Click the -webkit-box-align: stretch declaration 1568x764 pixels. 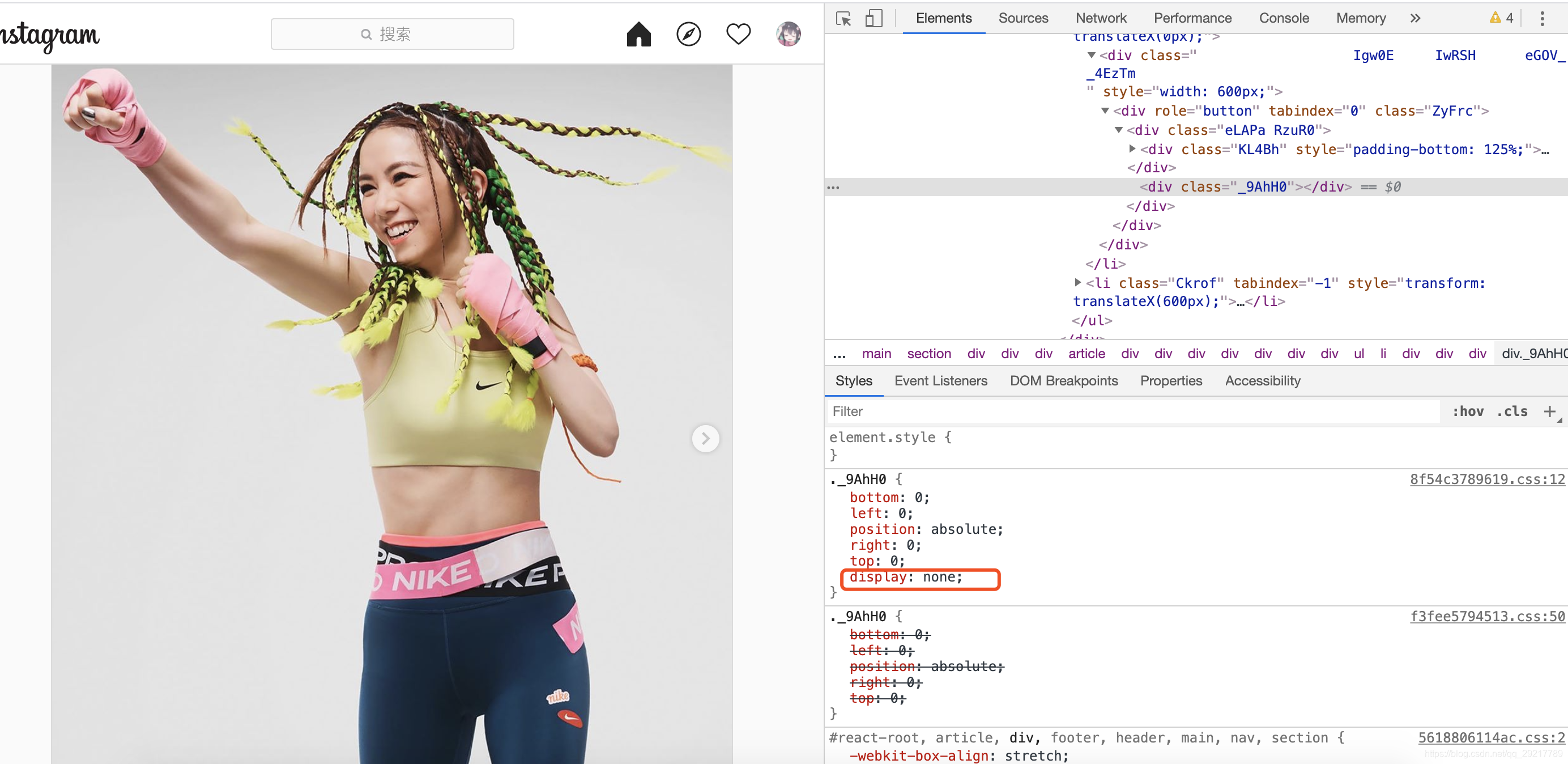[958, 756]
